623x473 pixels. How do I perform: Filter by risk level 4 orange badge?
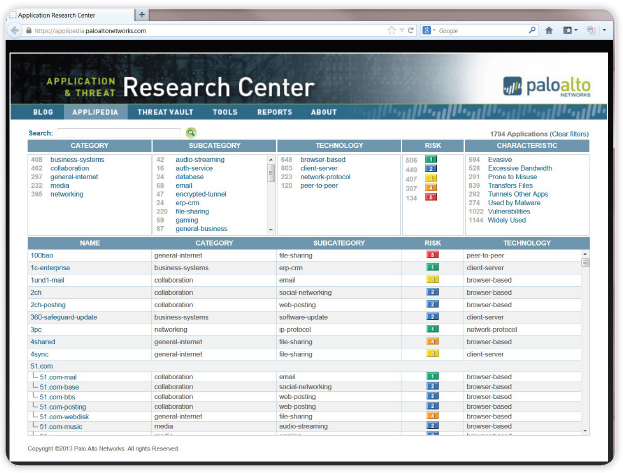(431, 188)
